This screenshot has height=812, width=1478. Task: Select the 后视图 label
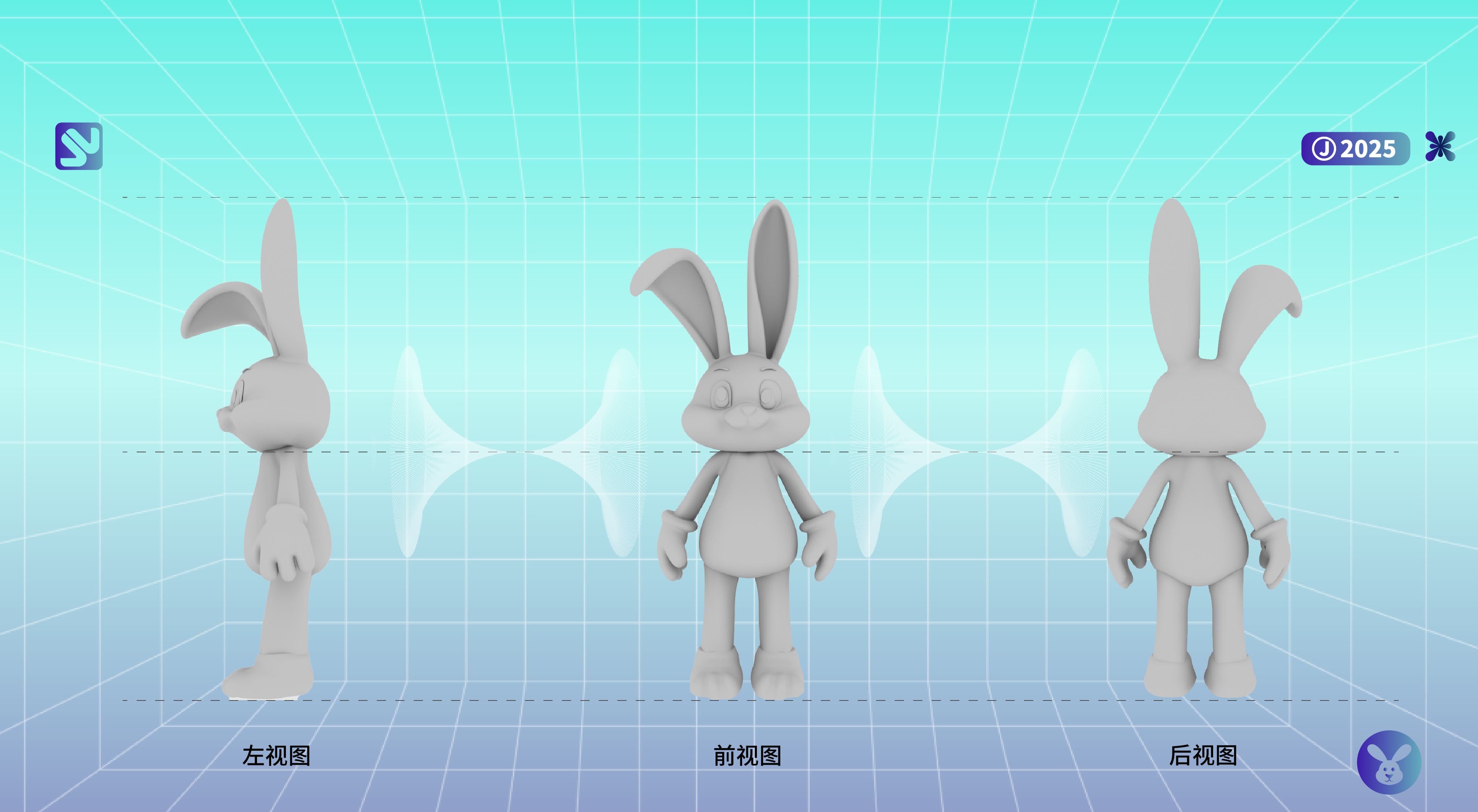(x=1203, y=755)
